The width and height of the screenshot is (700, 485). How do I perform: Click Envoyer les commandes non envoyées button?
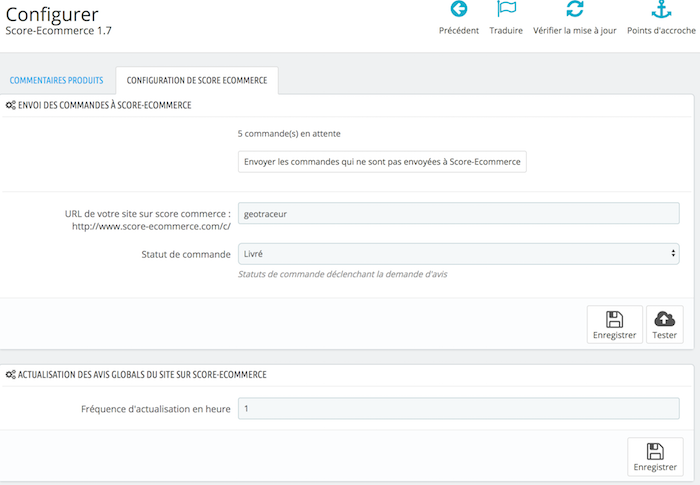382,162
